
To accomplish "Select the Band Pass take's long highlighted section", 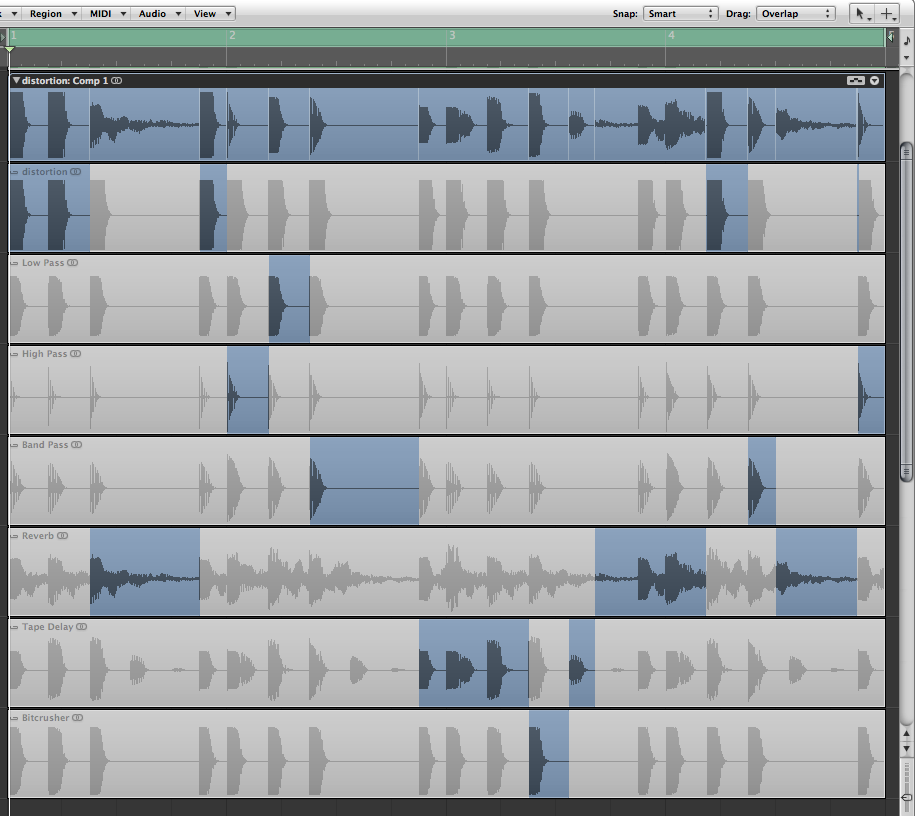I will 364,480.
